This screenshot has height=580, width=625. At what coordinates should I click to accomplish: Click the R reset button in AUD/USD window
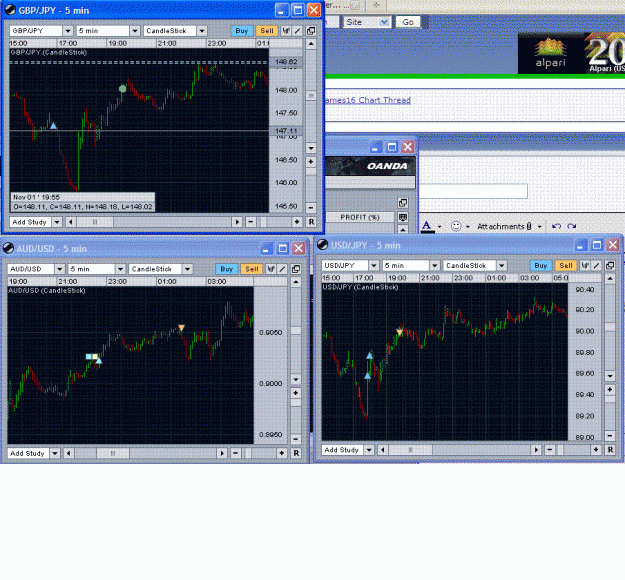click(x=296, y=453)
